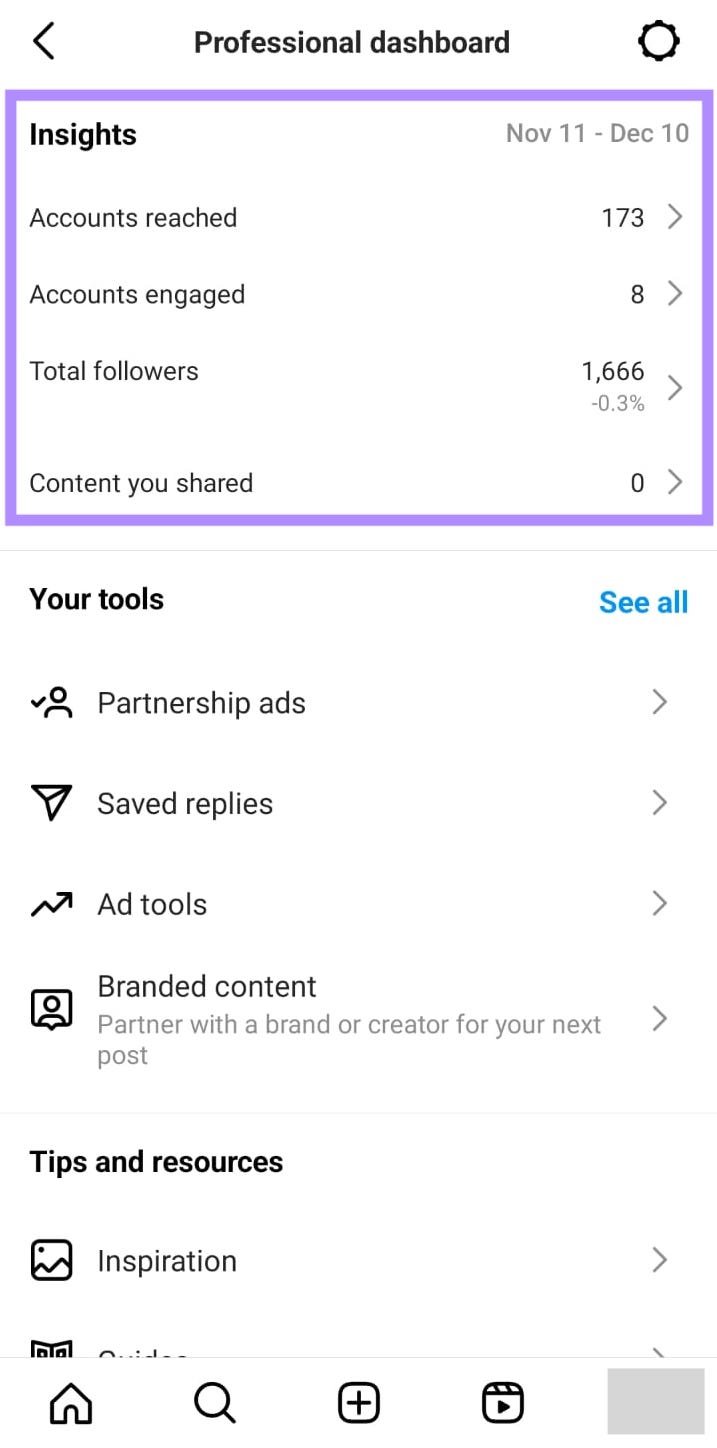Expand Accounts reached details
Viewport: 717px width, 1448px height.
[x=675, y=217]
